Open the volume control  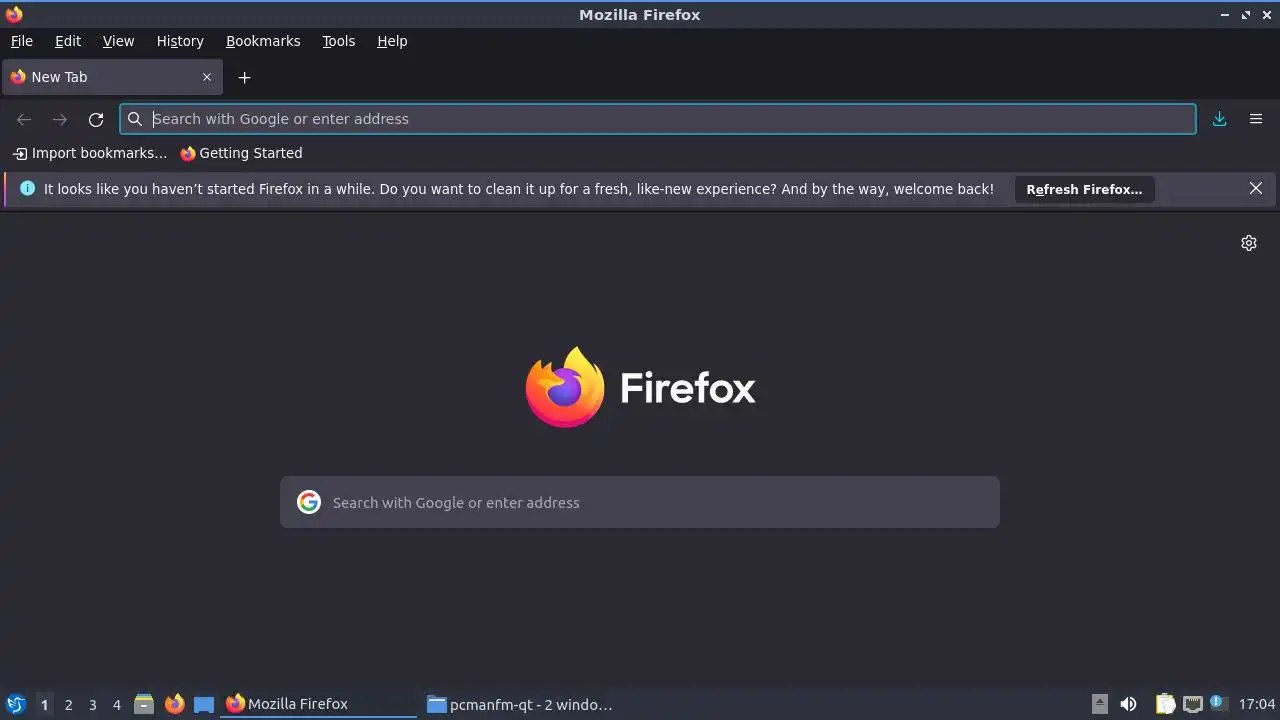pyautogui.click(x=1128, y=704)
